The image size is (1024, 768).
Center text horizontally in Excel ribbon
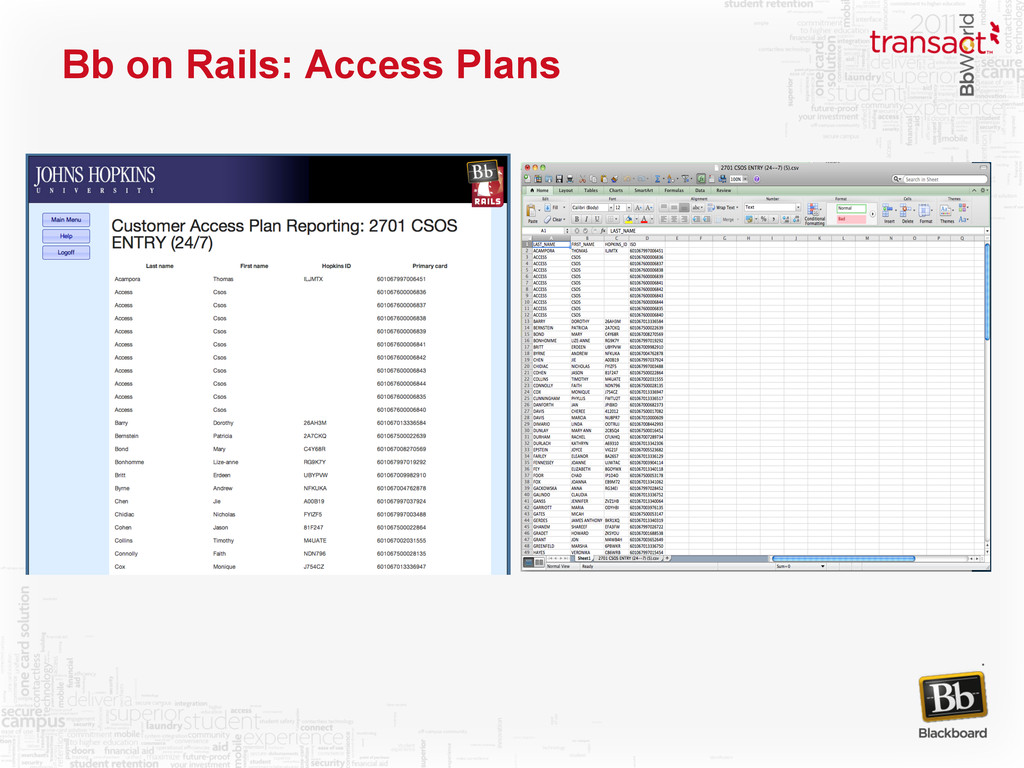click(x=673, y=219)
